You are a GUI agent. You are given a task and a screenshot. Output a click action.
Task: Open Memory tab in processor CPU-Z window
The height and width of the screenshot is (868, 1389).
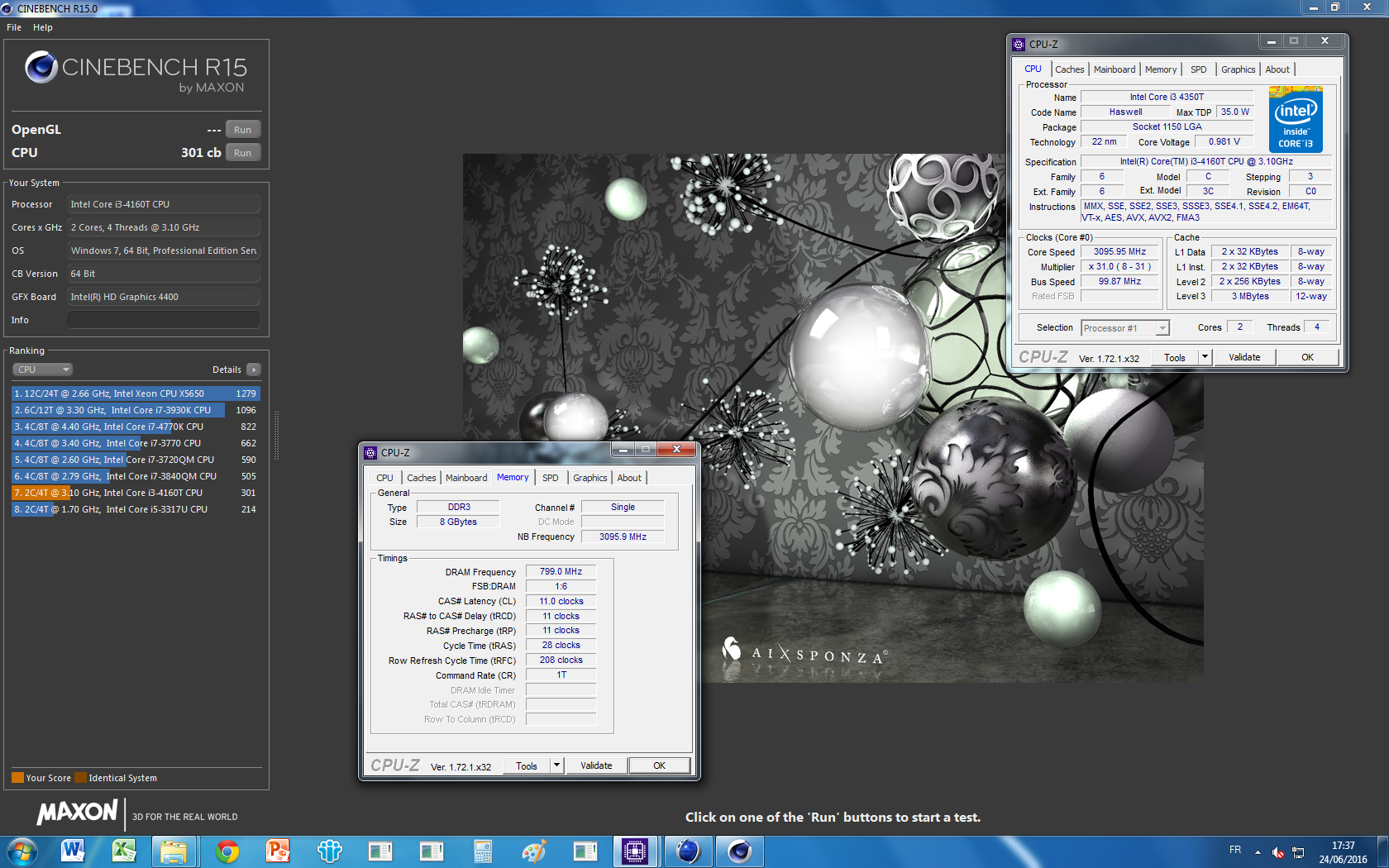[1161, 69]
